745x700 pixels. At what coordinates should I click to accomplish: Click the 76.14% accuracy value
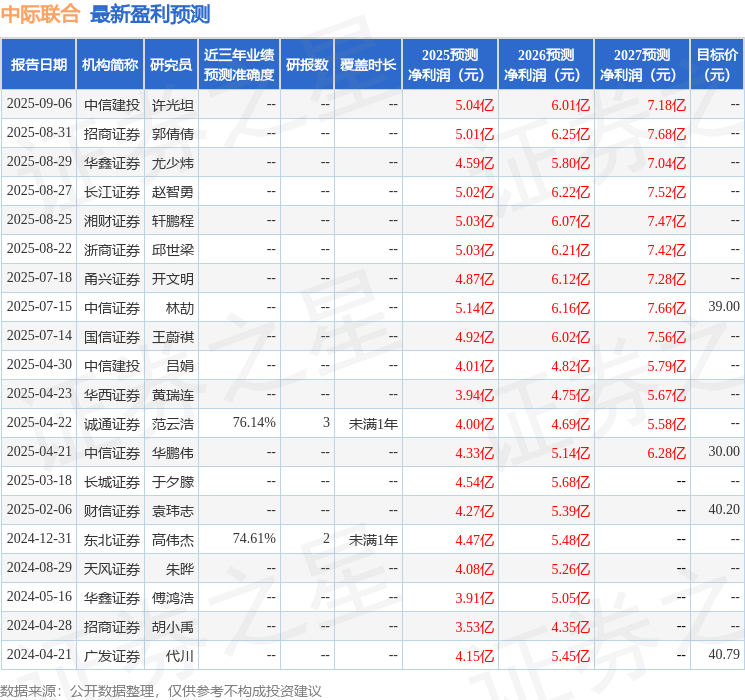pyautogui.click(x=254, y=422)
